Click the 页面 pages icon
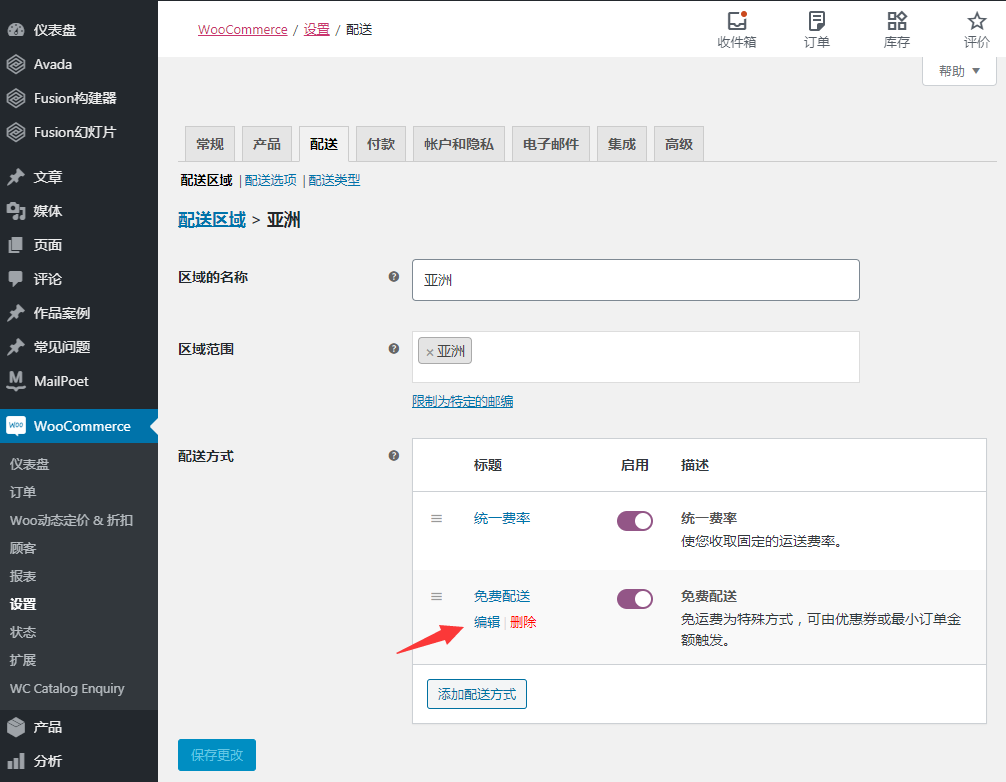 pyautogui.click(x=16, y=245)
